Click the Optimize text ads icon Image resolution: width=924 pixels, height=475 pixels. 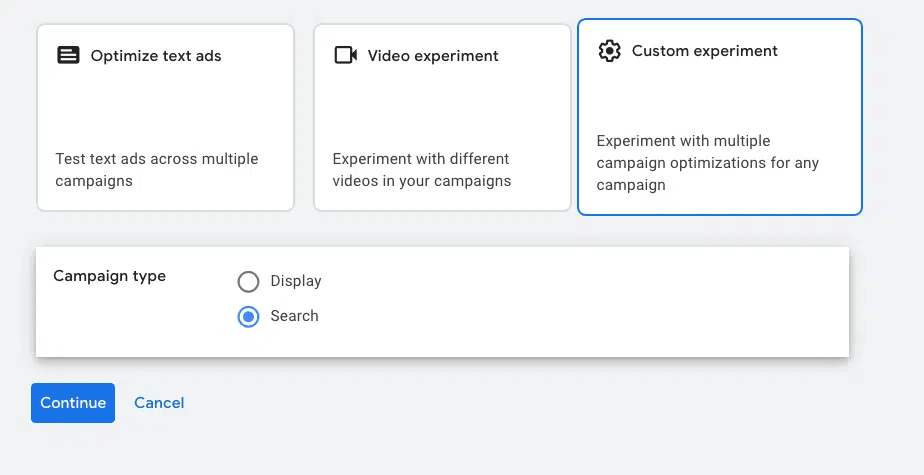click(68, 56)
